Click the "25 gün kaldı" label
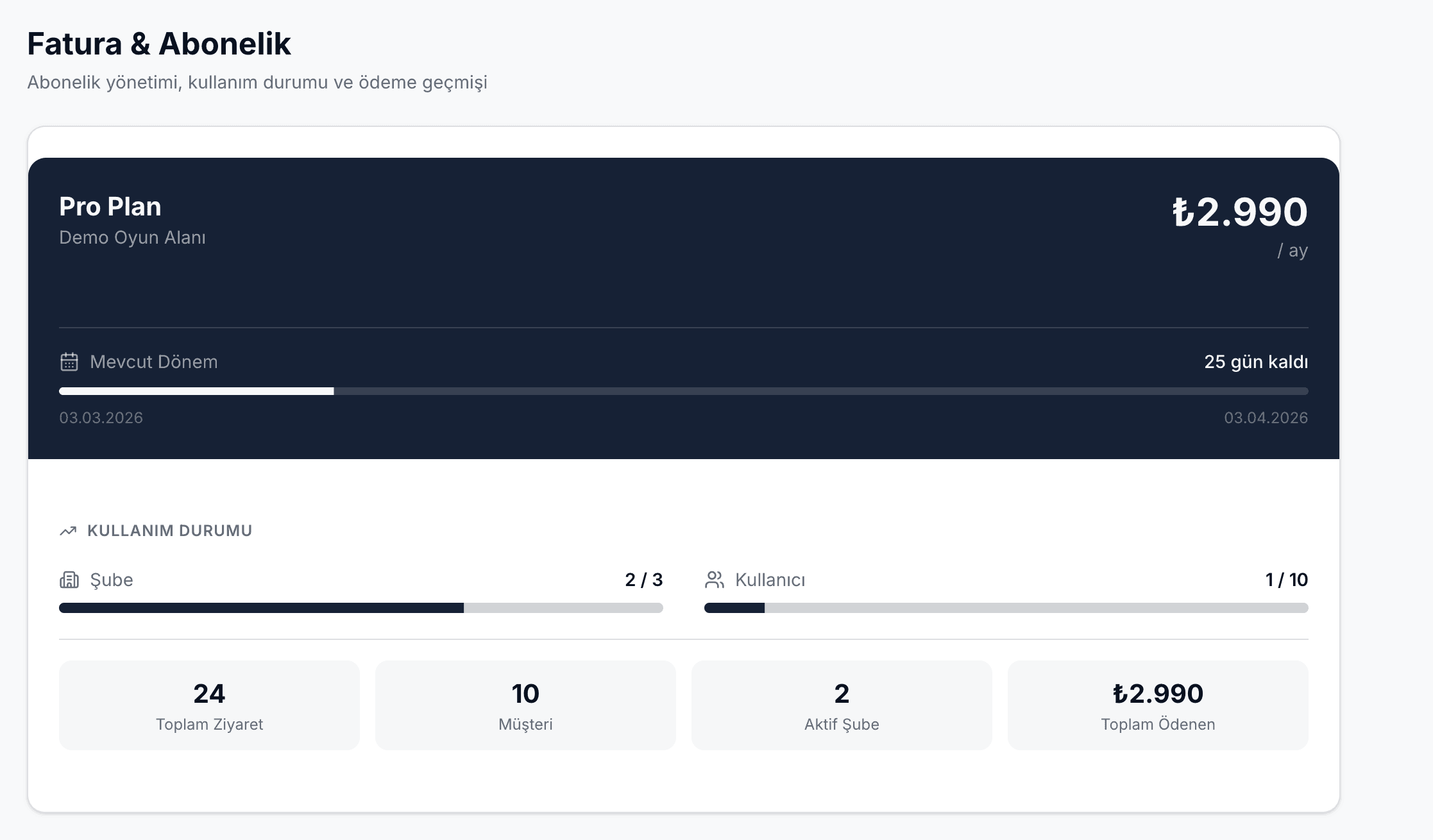1433x840 pixels. (1255, 362)
